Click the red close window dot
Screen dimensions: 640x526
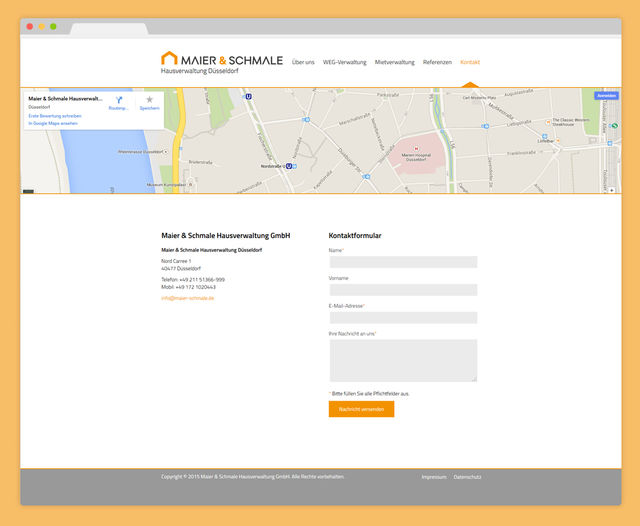[30, 26]
